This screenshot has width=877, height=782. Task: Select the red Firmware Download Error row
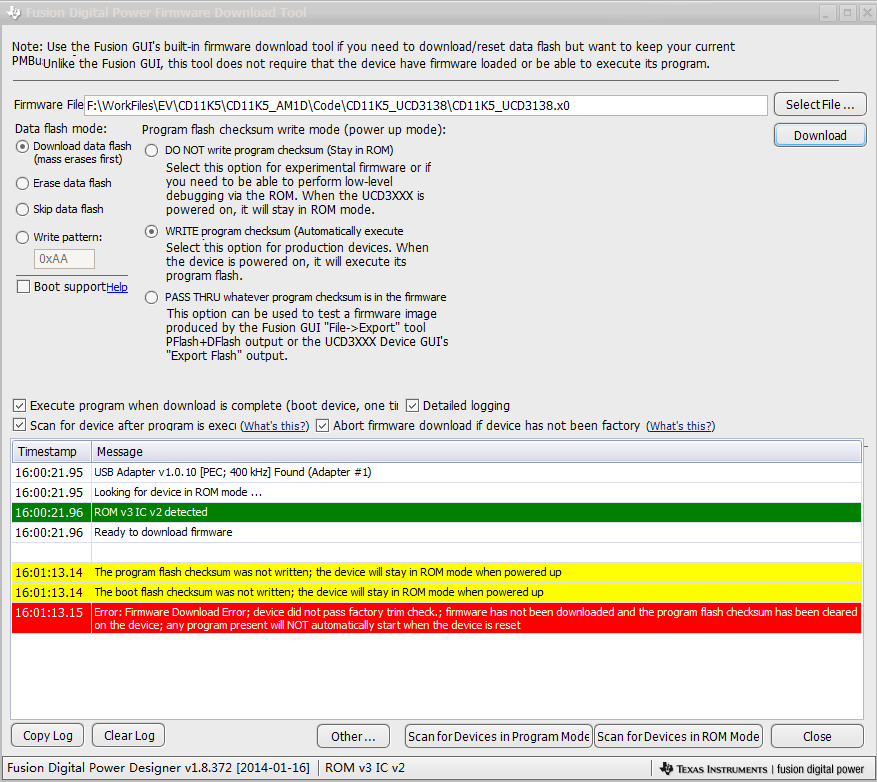pyautogui.click(x=436, y=618)
